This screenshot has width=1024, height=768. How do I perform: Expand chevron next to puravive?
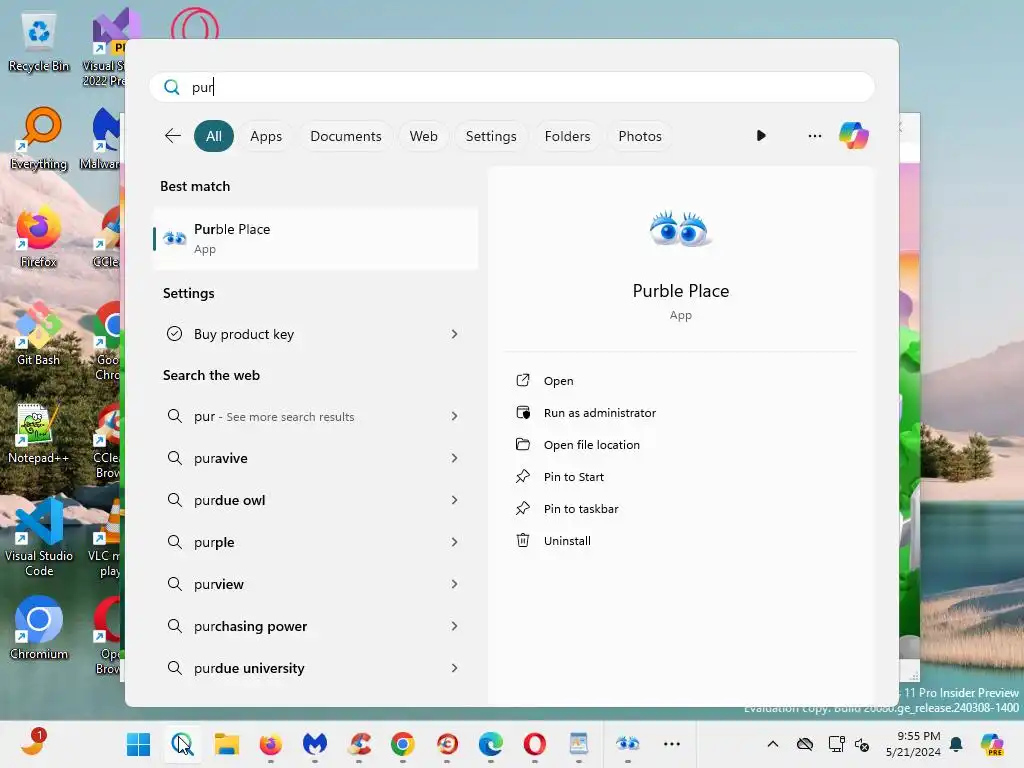coord(455,458)
